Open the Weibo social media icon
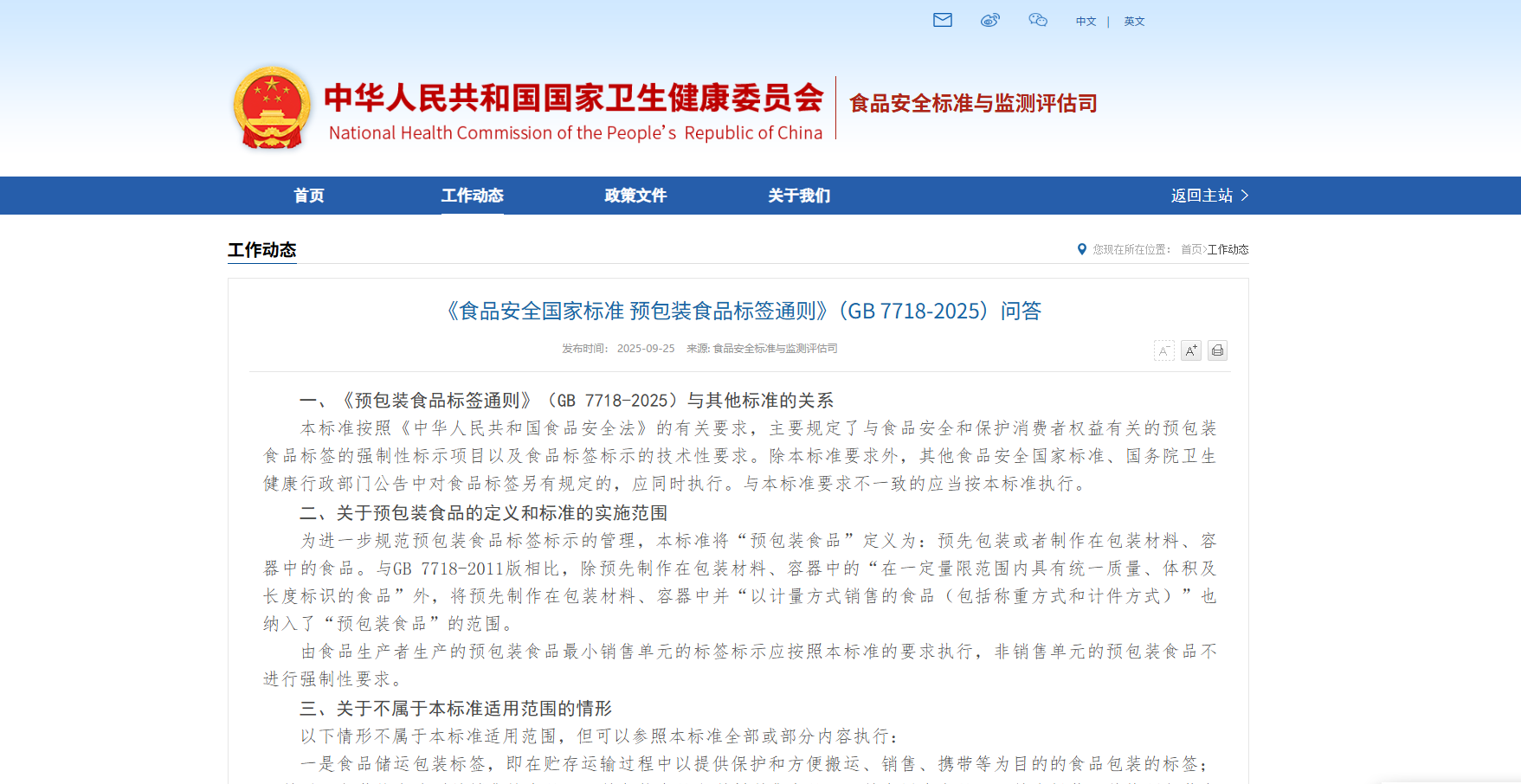 pos(989,20)
